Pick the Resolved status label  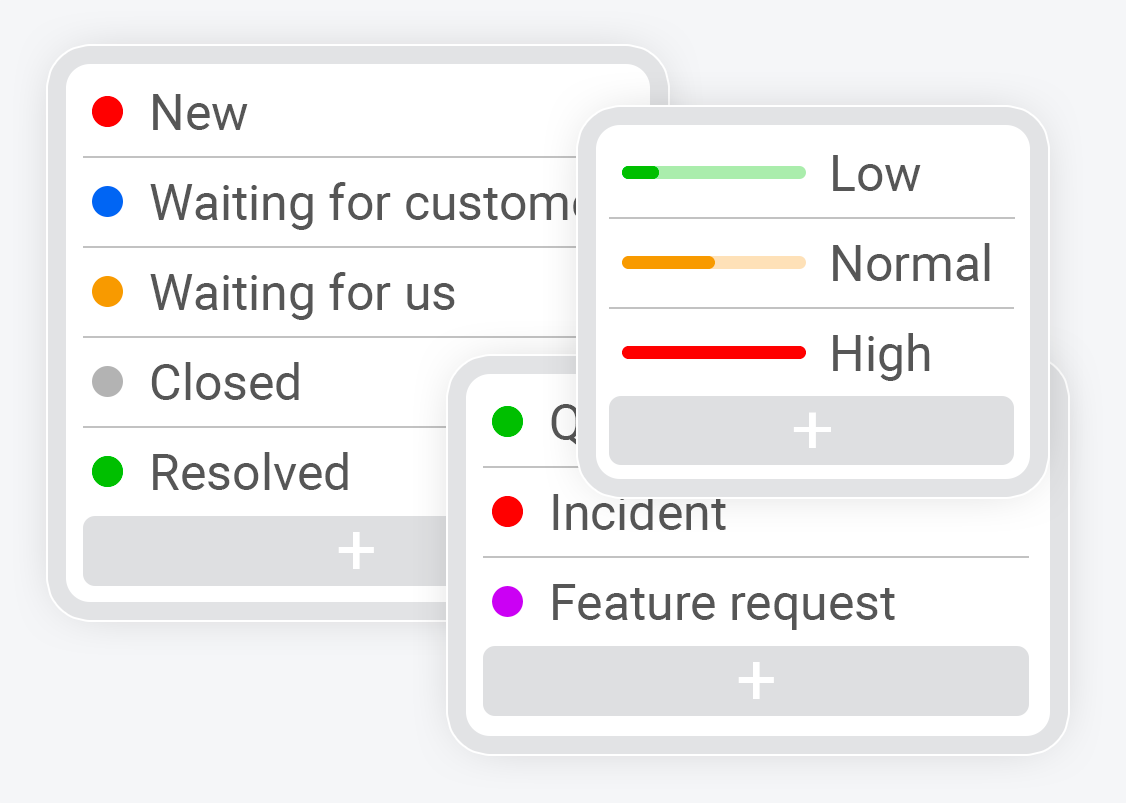coord(250,473)
